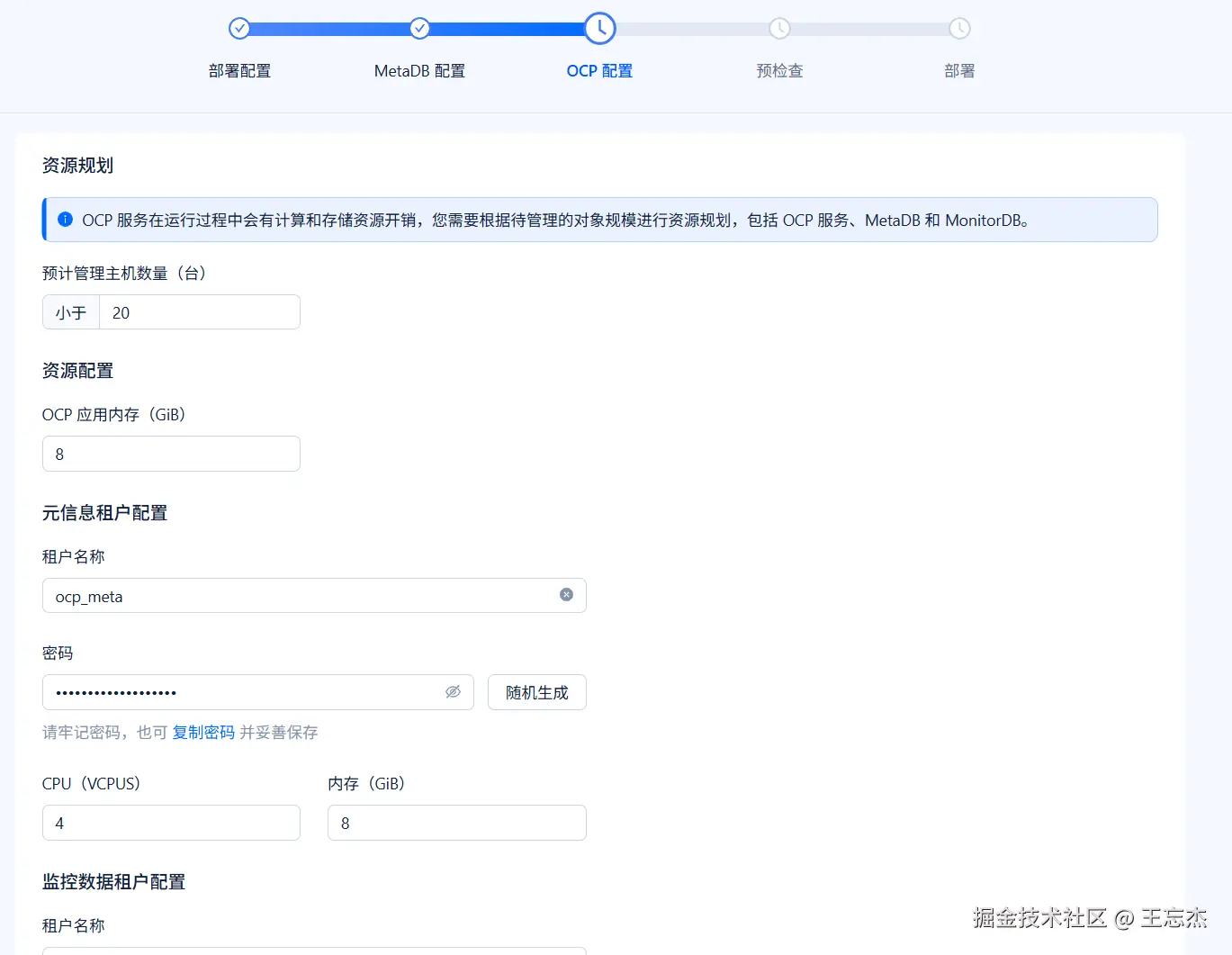Viewport: 1232px width, 955px height.
Task: Click the 内存（GiB） label
Action: tap(366, 784)
